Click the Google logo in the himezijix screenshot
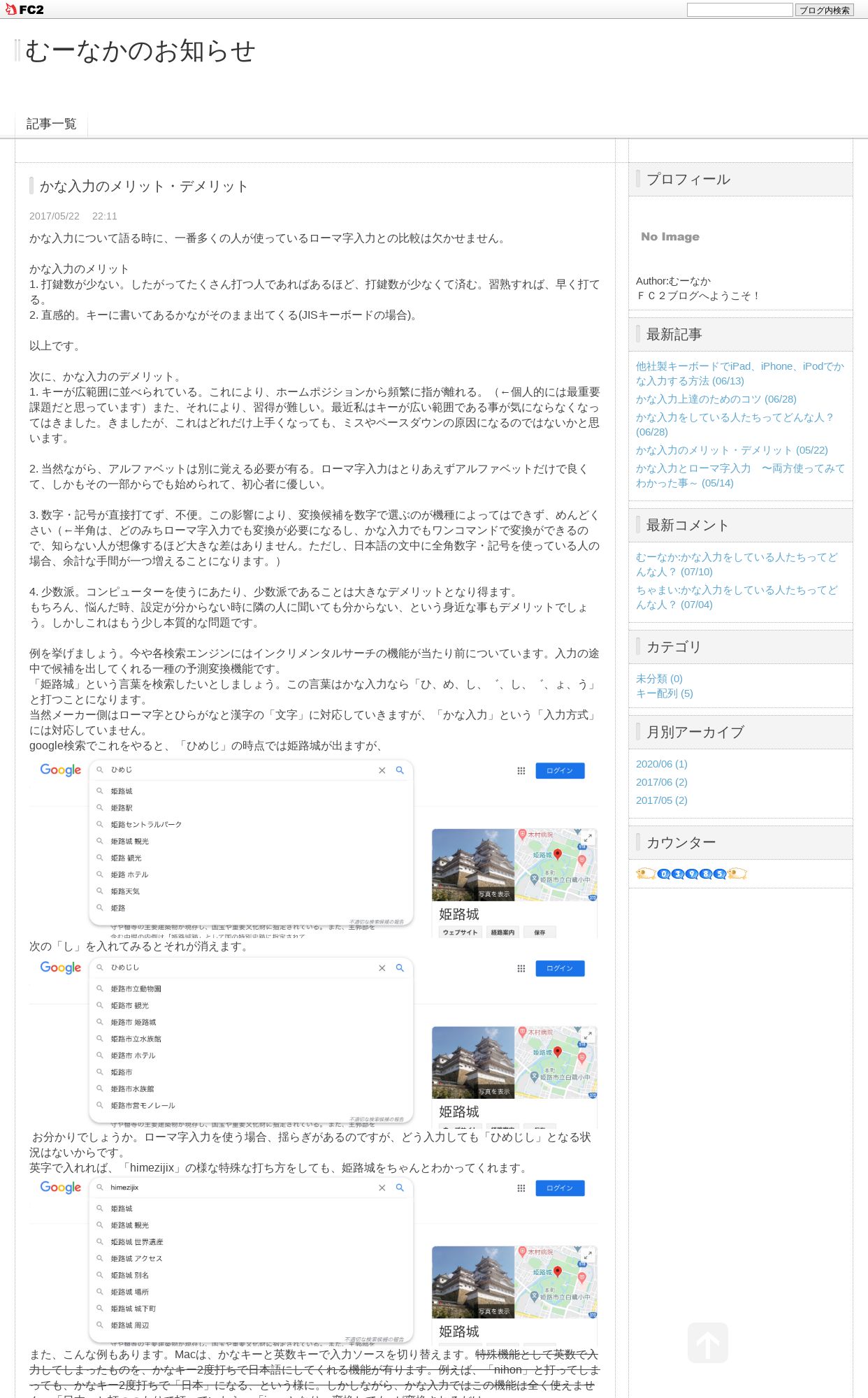The height and width of the screenshot is (1398, 868). 61,1188
